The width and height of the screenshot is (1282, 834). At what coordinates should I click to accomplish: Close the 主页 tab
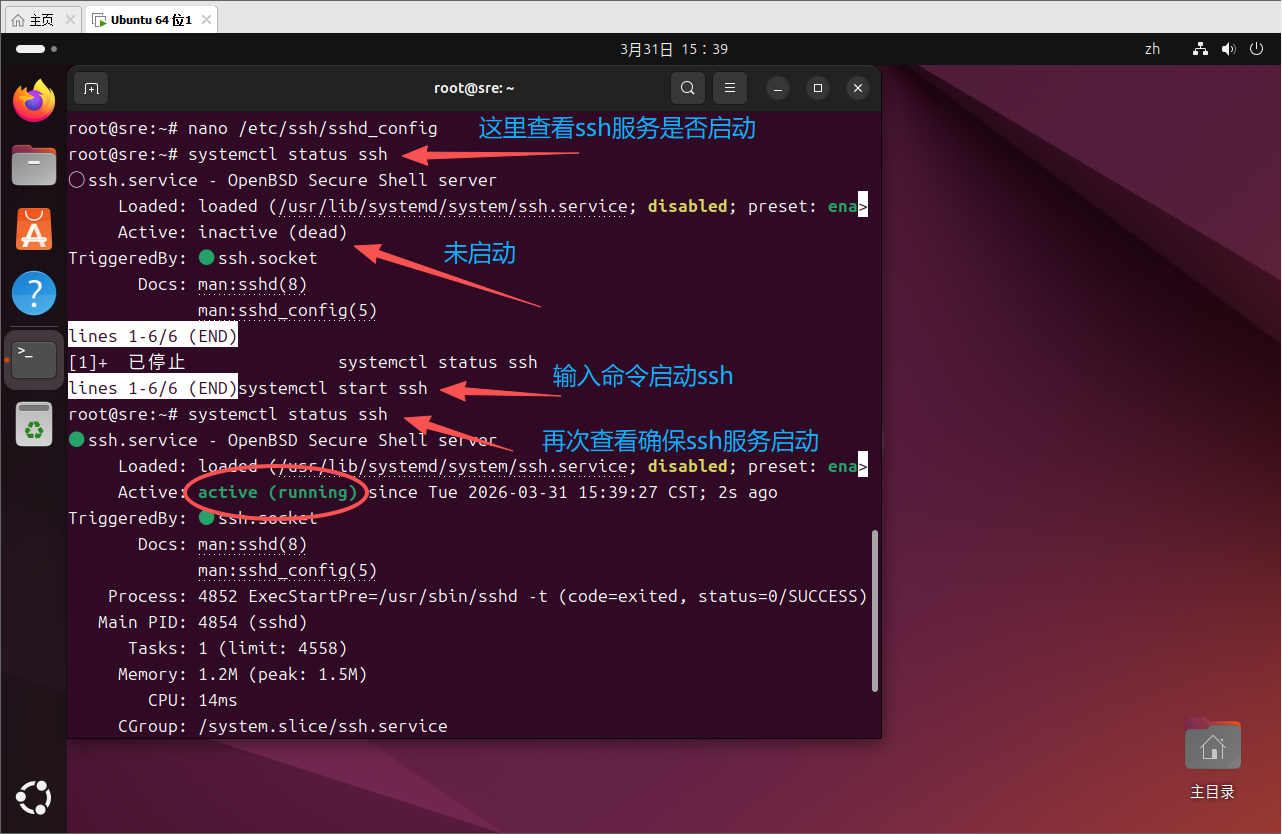pyautogui.click(x=70, y=20)
